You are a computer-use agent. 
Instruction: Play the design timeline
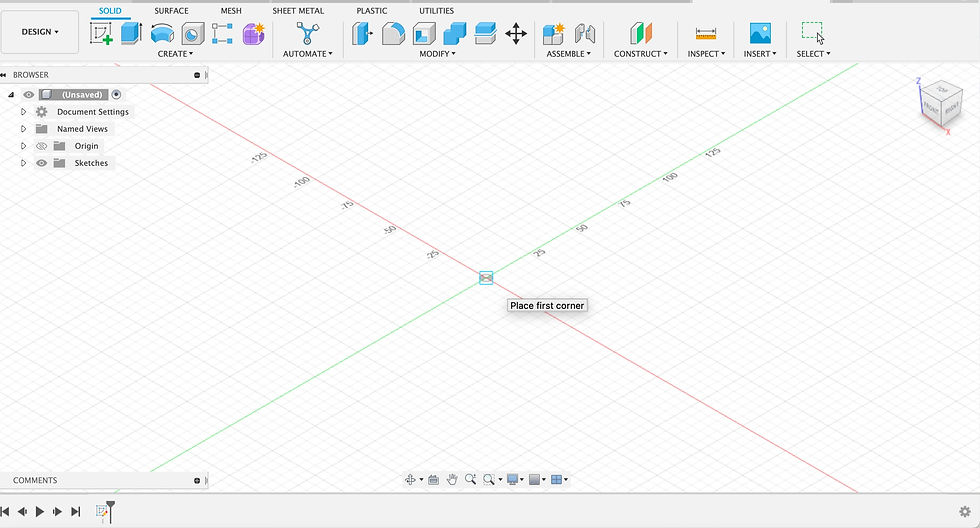[40, 512]
